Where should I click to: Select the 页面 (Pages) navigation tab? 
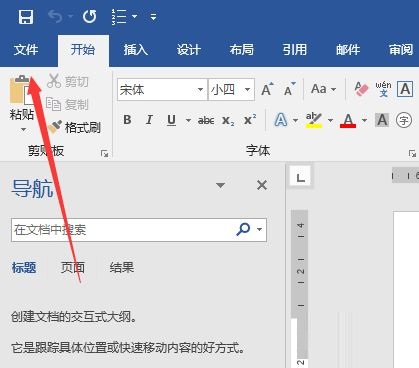73,267
